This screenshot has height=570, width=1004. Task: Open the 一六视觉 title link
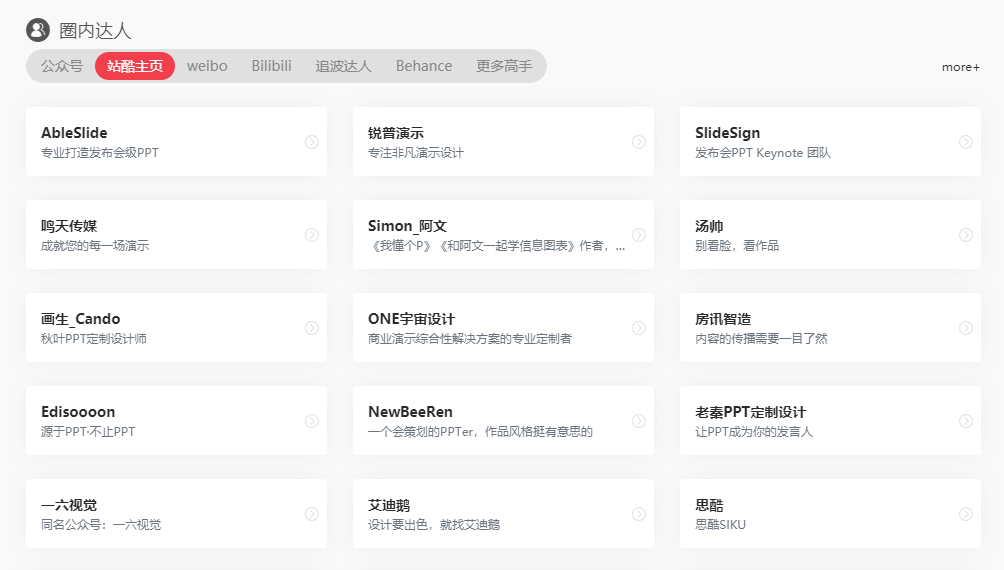point(69,505)
